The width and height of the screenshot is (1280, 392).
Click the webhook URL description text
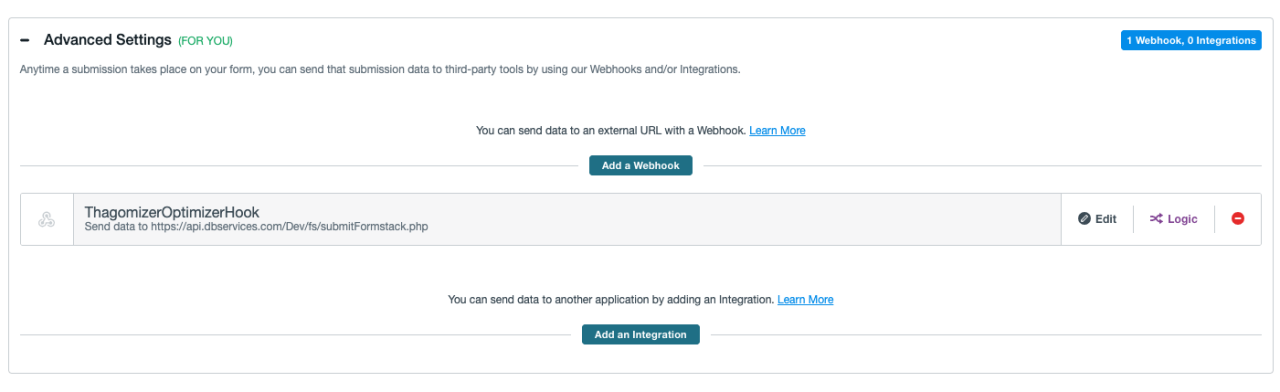[256, 227]
